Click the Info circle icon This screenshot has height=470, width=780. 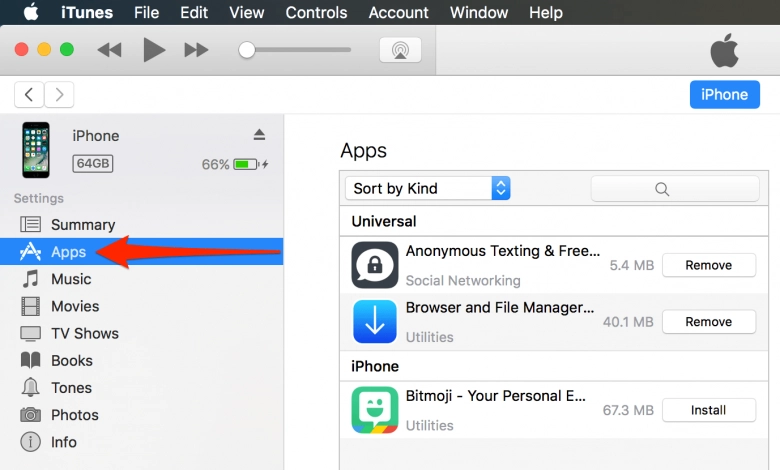[x=30, y=442]
